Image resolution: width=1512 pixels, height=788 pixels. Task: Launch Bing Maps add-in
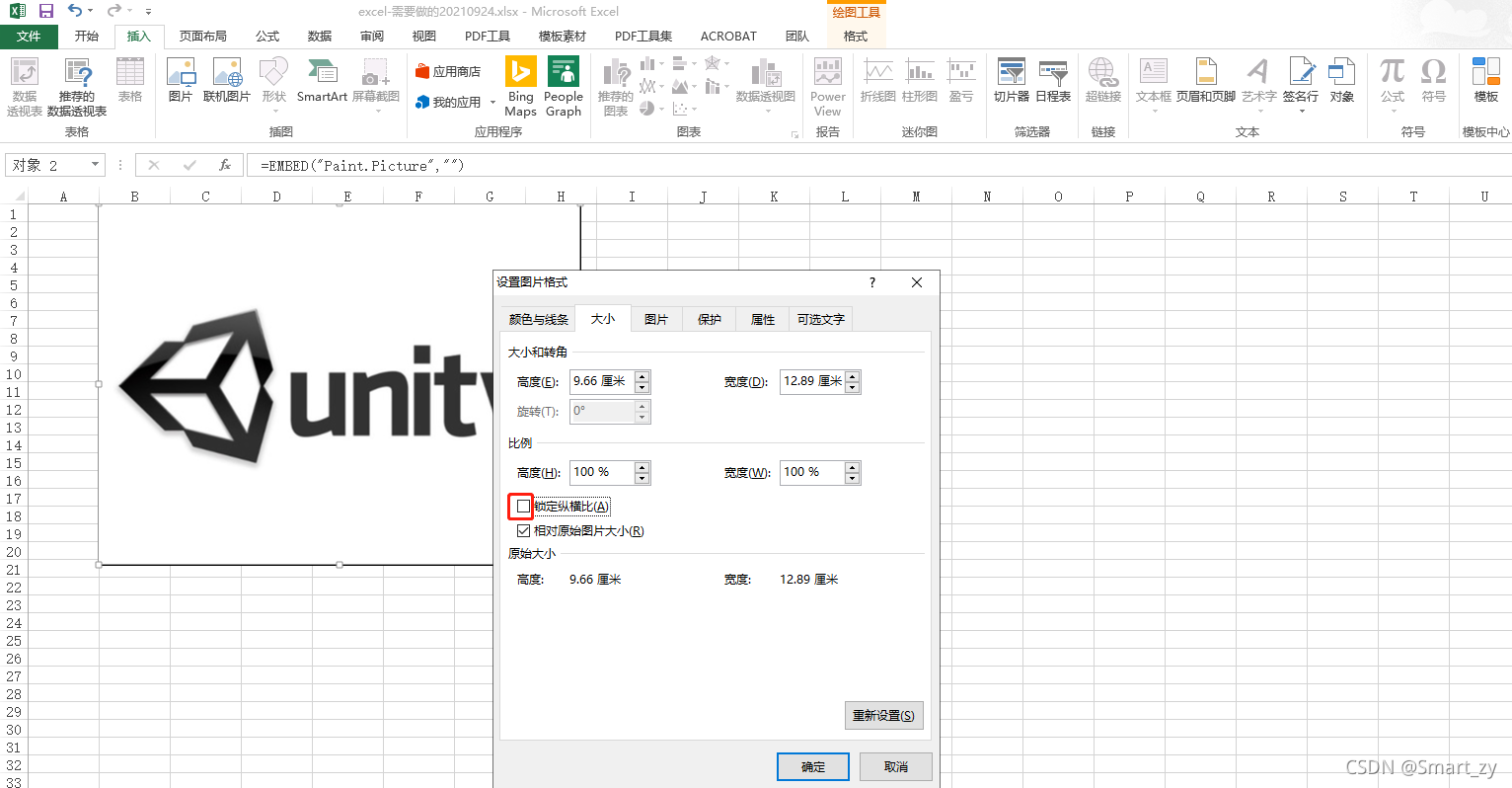(520, 87)
